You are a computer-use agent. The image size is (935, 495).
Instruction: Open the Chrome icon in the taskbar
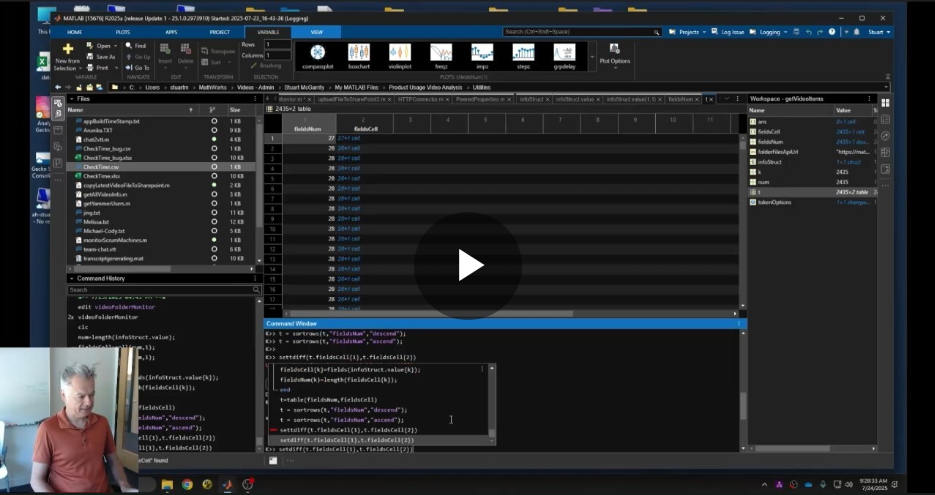click(x=186, y=485)
